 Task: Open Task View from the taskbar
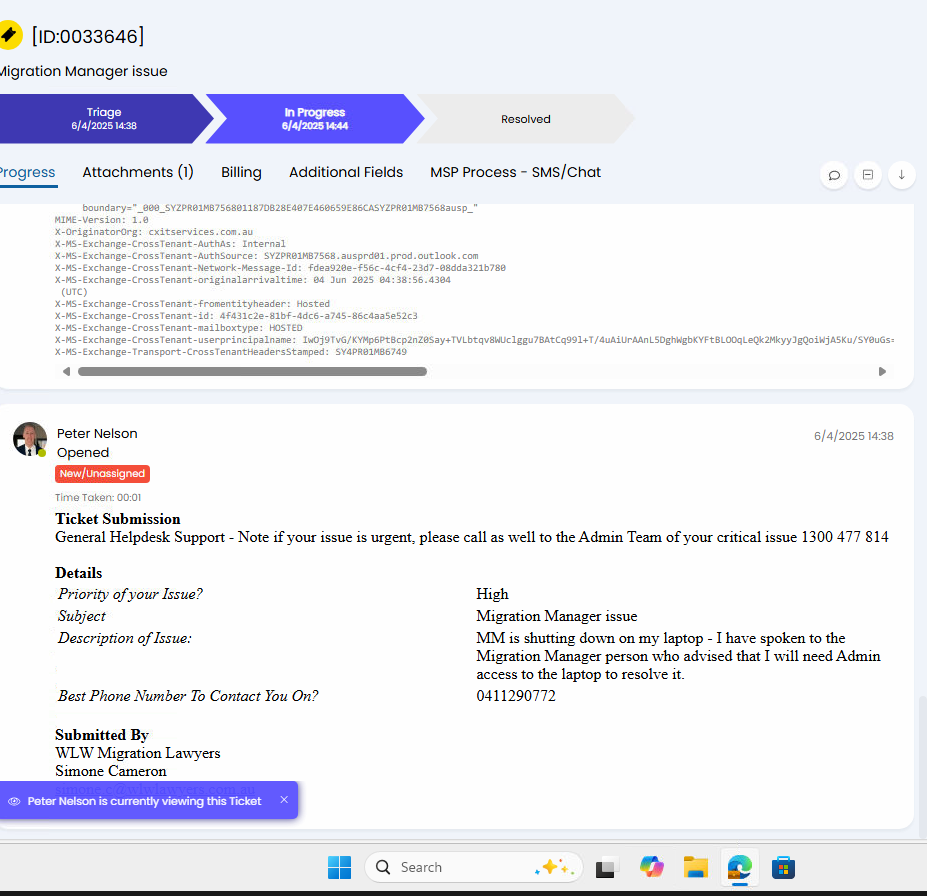[x=605, y=868]
